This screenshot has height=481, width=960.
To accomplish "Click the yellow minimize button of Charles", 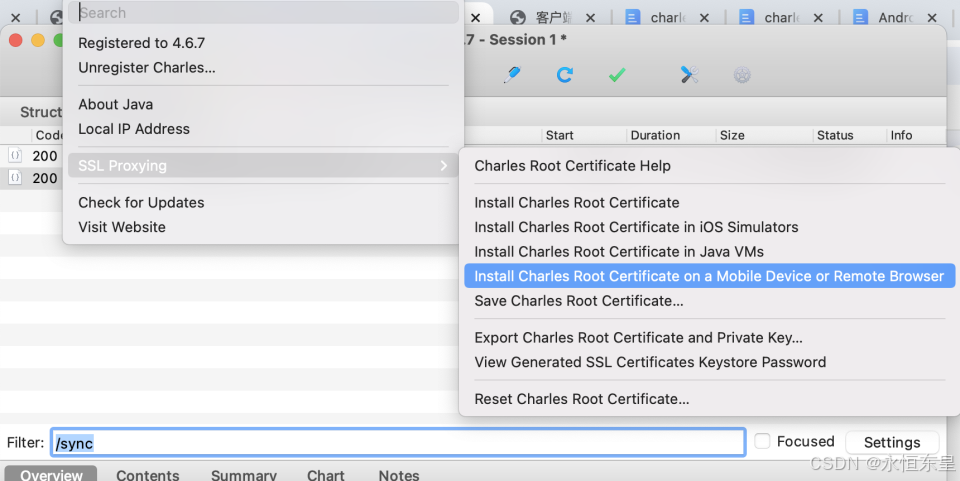I will 38,40.
